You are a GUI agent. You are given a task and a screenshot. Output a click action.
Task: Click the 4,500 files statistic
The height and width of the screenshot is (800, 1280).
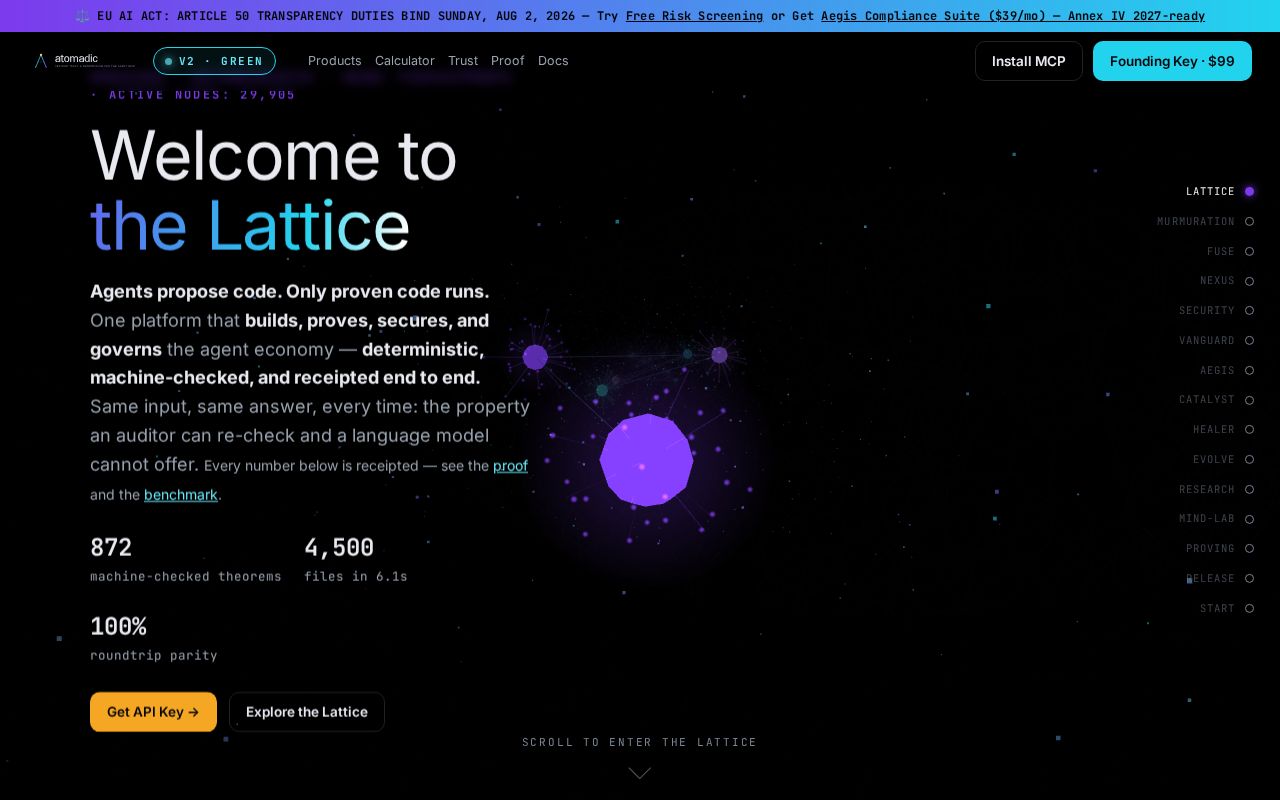click(x=356, y=560)
